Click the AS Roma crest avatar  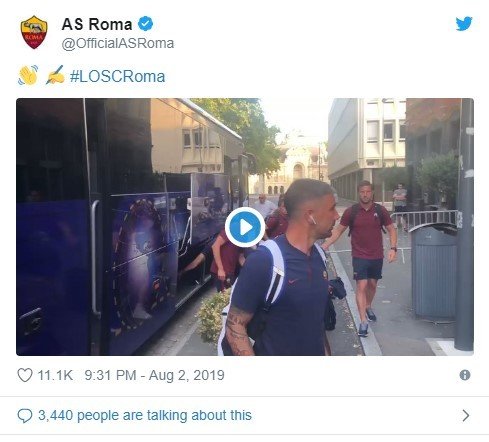34,32
